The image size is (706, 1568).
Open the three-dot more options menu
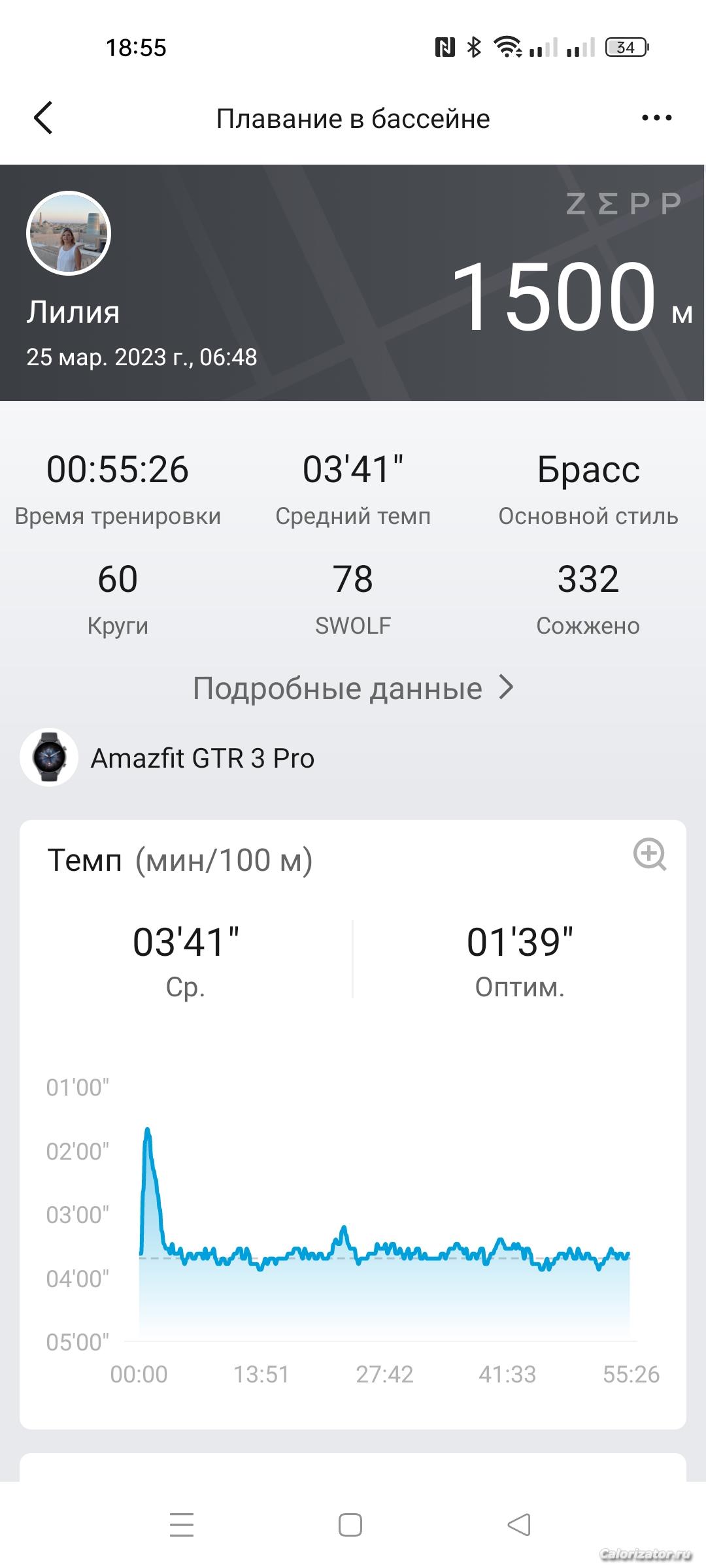pos(656,118)
